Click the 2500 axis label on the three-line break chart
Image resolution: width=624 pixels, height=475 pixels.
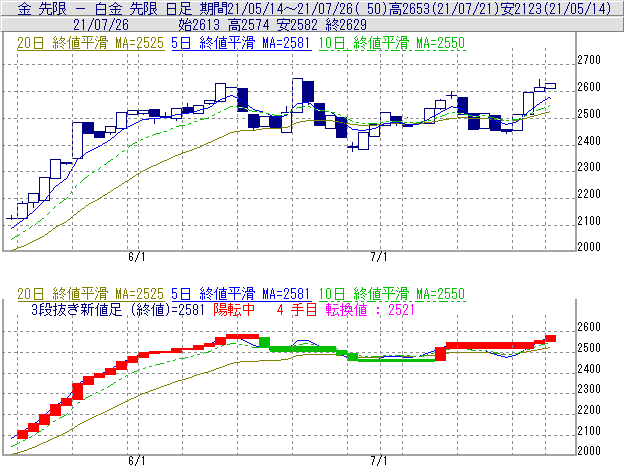(589, 348)
